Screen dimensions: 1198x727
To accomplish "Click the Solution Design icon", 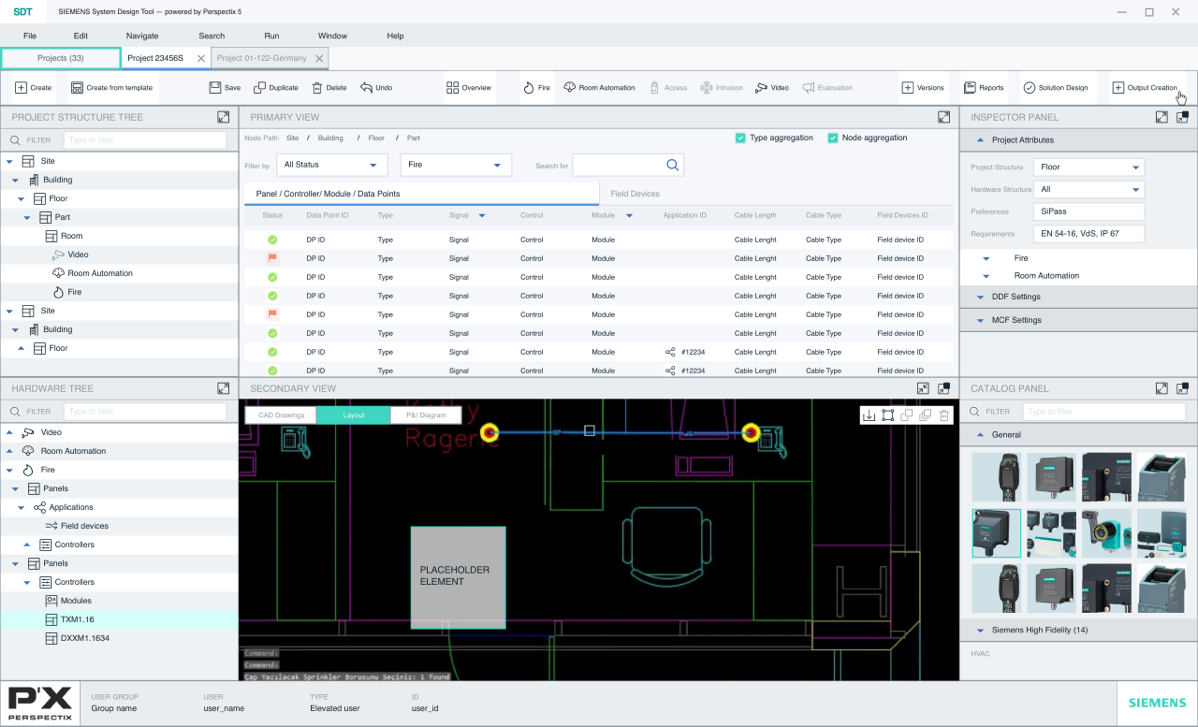I will click(x=1056, y=87).
